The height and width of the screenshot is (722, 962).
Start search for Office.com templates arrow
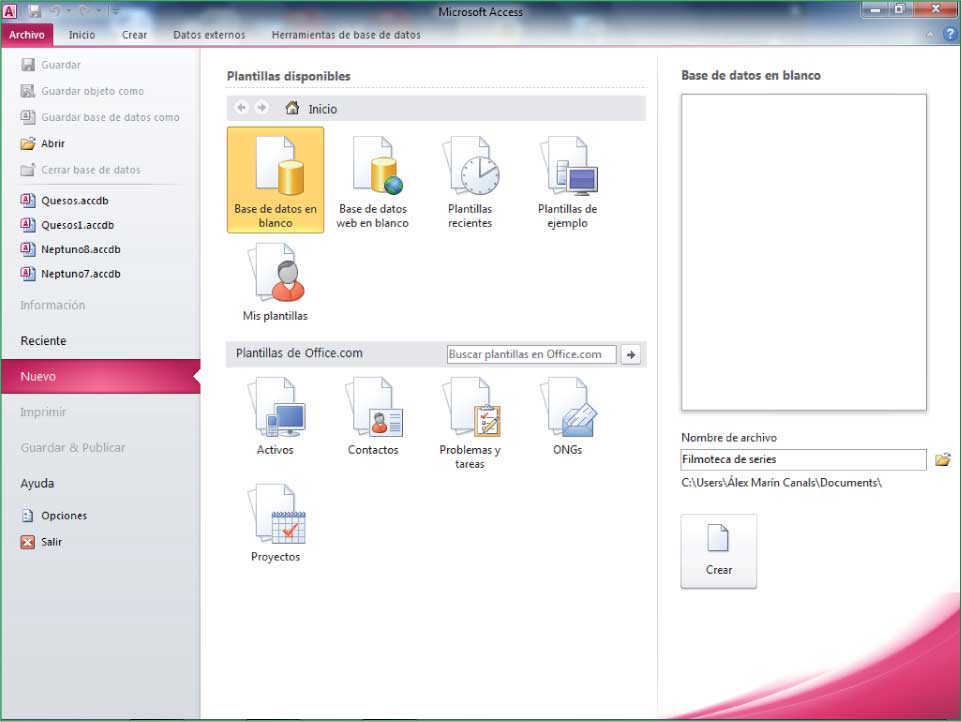[x=631, y=355]
